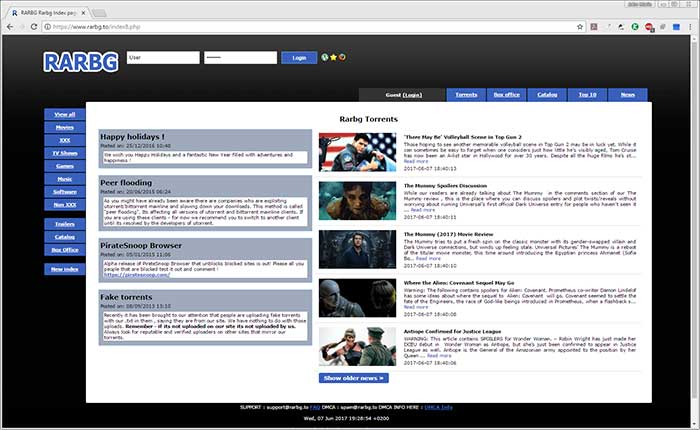700x430 pixels.
Task: Open The Mummy (2017) Movie Review thumbnail
Action: (x=357, y=249)
